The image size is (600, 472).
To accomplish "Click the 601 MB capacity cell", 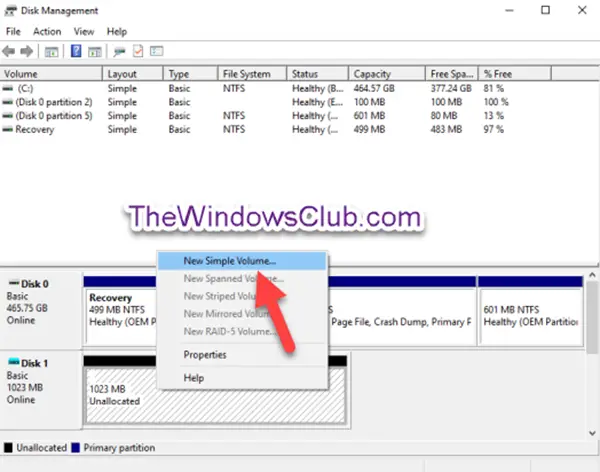I will coord(369,116).
